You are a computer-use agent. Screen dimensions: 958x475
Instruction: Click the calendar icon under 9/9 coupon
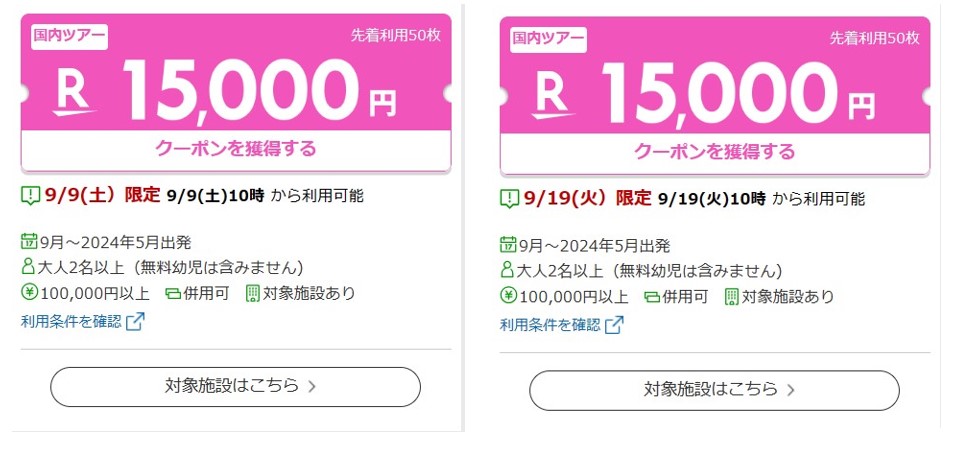point(29,242)
